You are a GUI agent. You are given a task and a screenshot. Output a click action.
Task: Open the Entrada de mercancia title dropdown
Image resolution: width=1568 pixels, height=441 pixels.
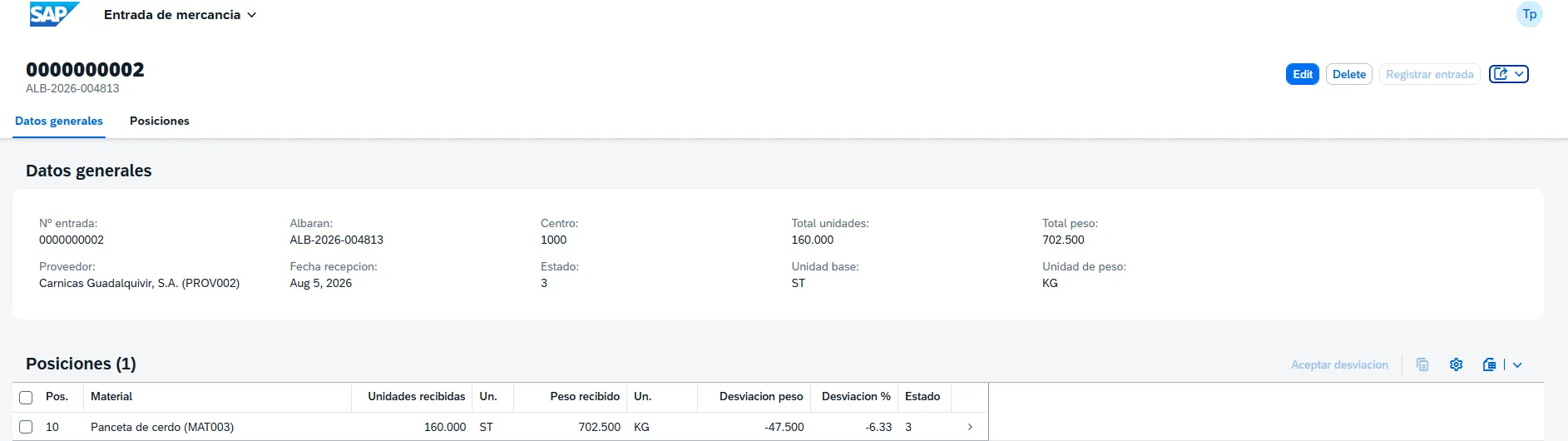tap(180, 15)
